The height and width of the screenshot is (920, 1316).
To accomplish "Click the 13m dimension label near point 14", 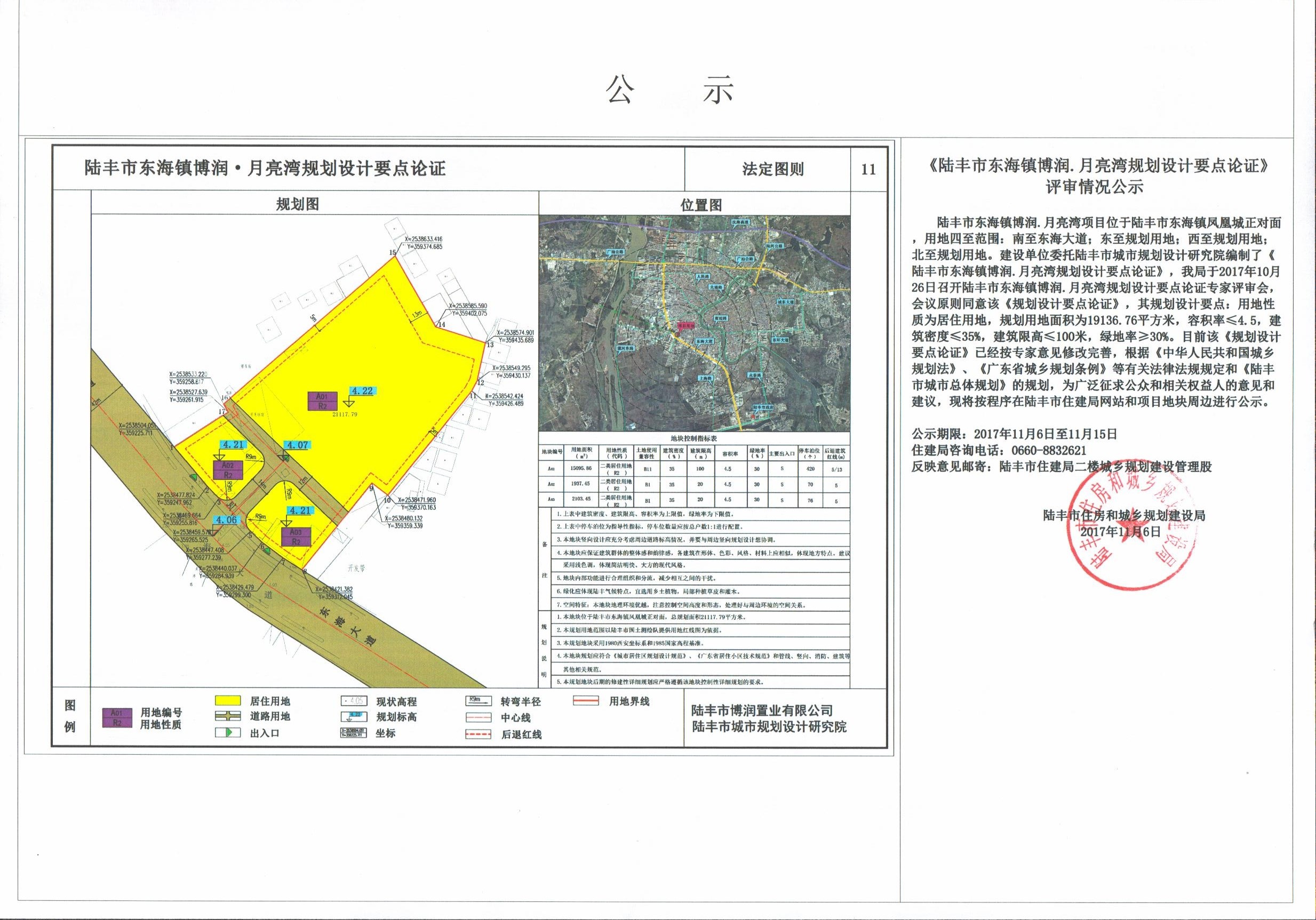I will pos(418,314).
